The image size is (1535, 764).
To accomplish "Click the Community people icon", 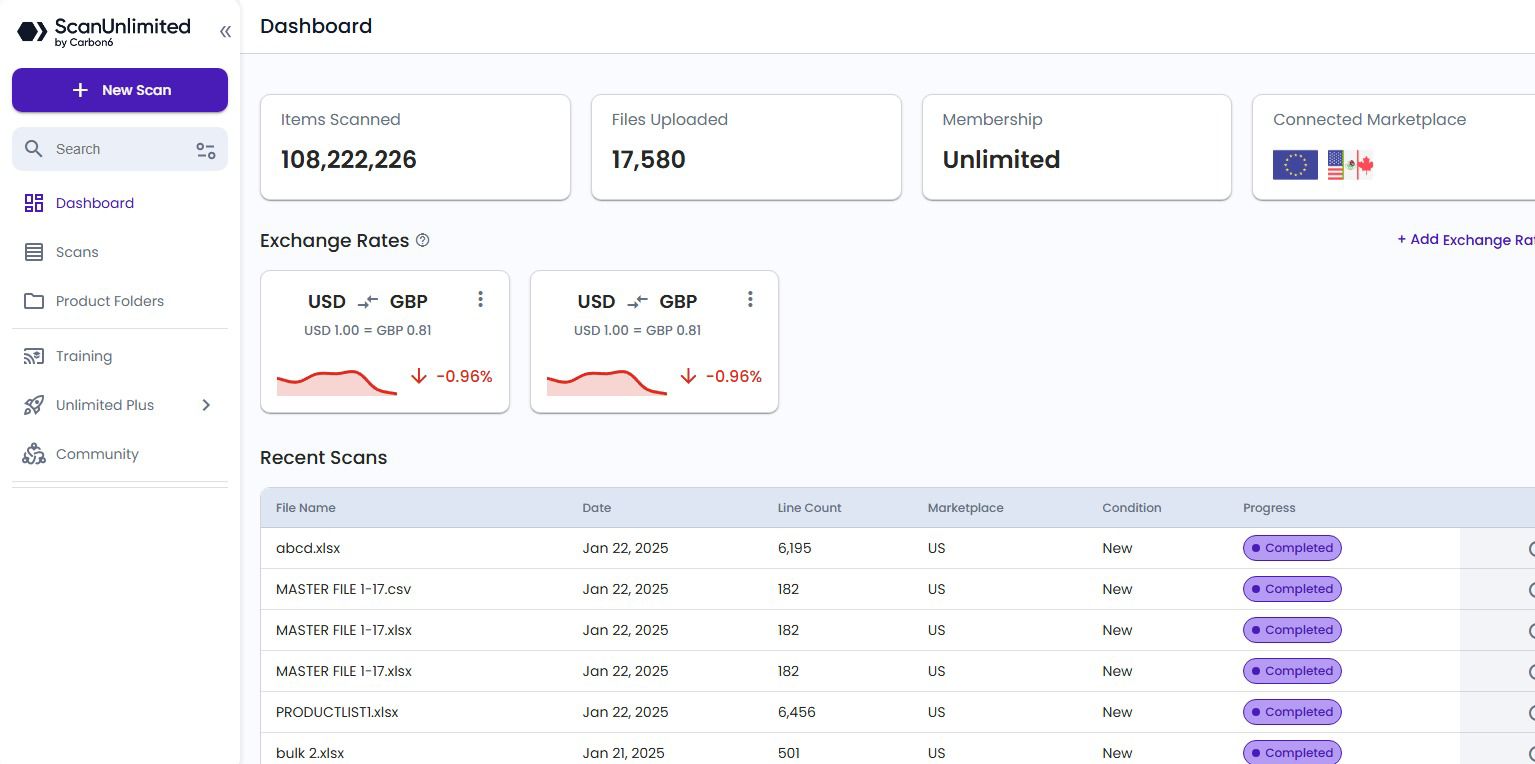I will (34, 454).
